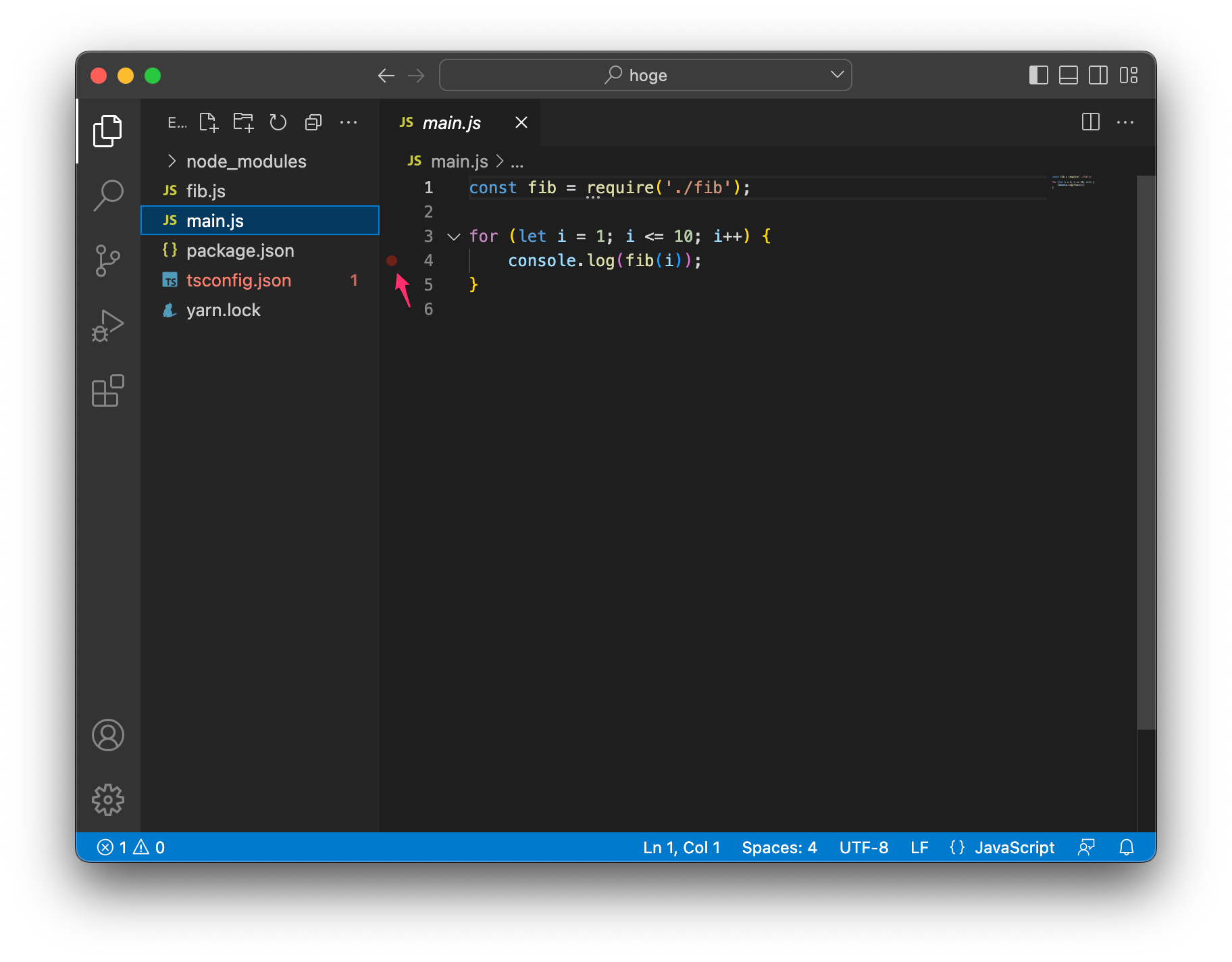Customize the window layout

[1129, 75]
